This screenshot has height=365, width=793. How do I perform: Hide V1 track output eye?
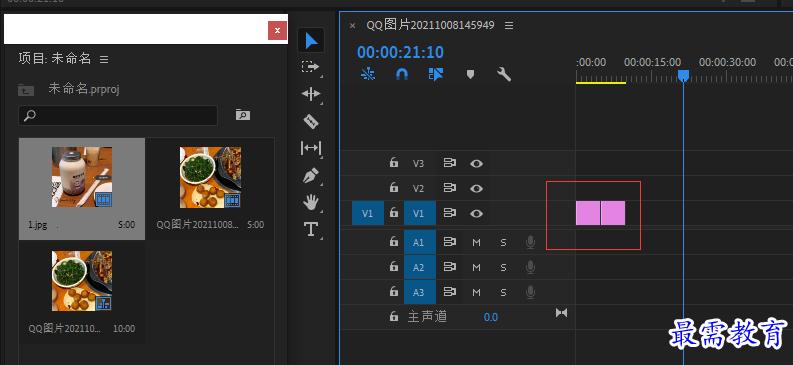pyautogui.click(x=476, y=213)
